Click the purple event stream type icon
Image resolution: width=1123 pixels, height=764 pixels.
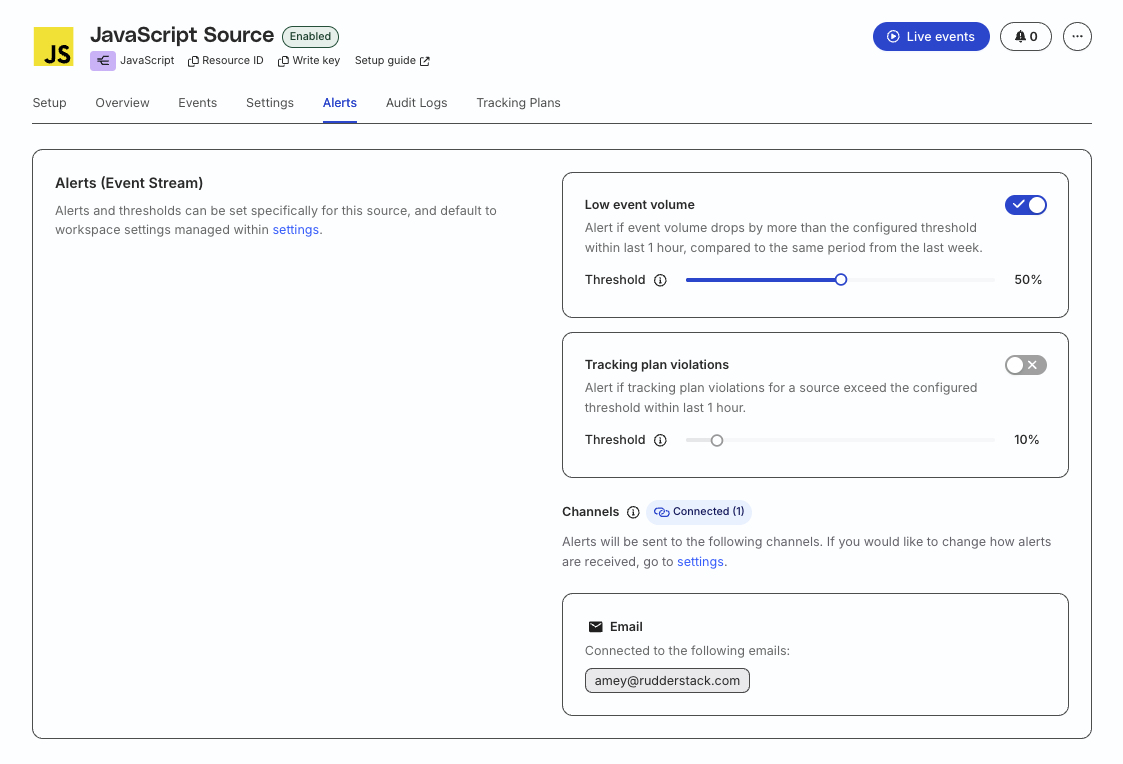click(102, 61)
